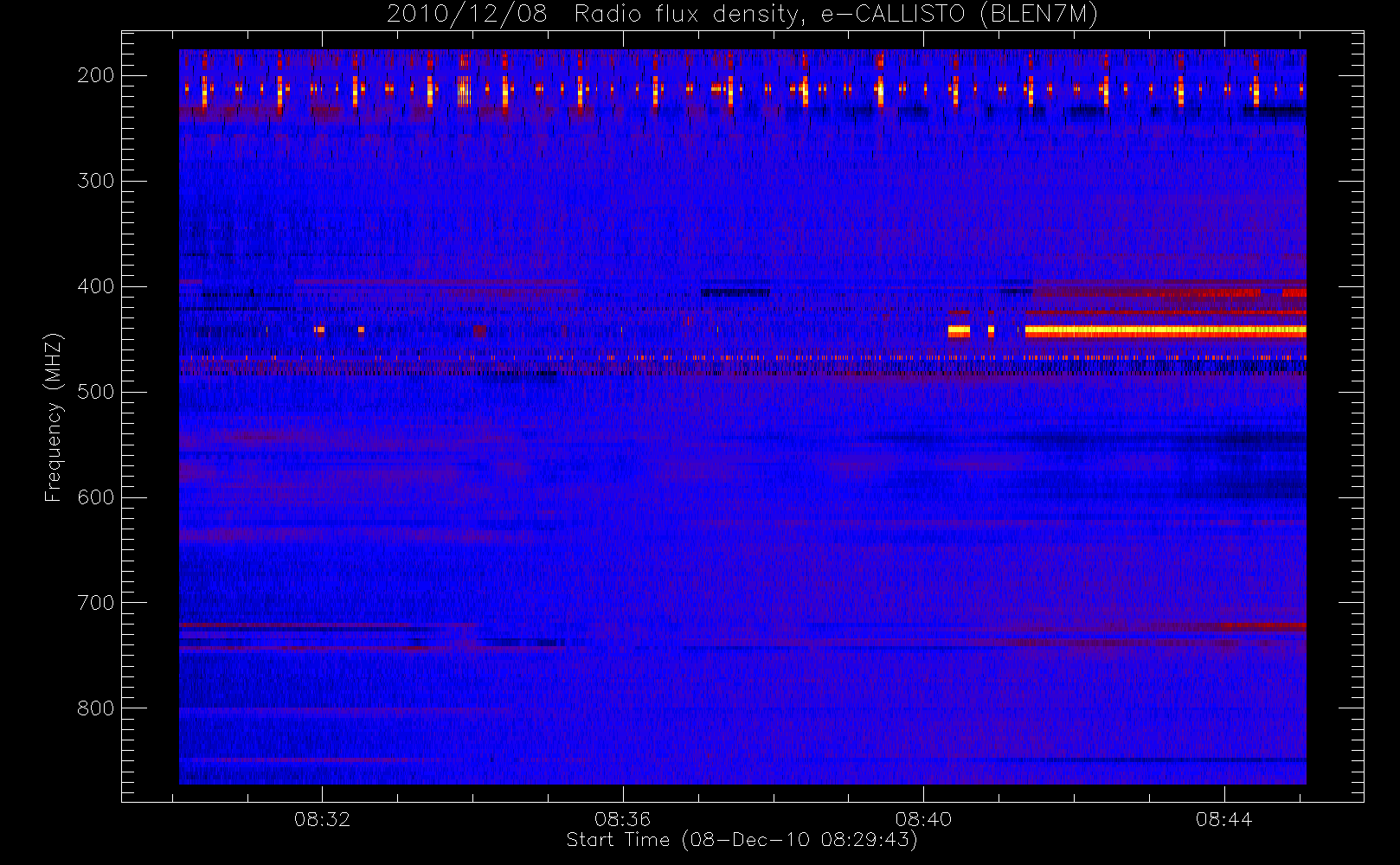Click the plot title 'Radio flux density, e-CALLISTO (BLEN7M)'
The image size is (1400, 865).
click(836, 15)
